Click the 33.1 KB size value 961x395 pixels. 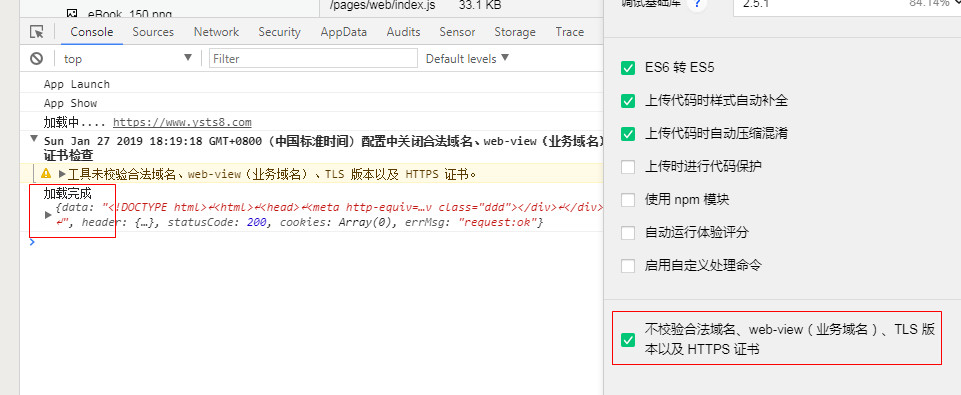(x=480, y=5)
